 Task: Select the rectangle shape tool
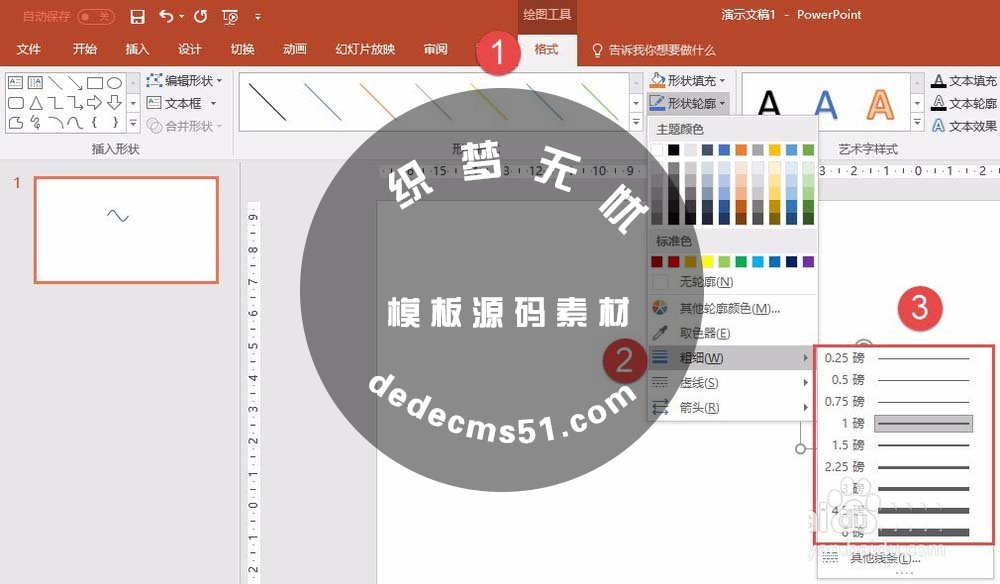coord(94,82)
